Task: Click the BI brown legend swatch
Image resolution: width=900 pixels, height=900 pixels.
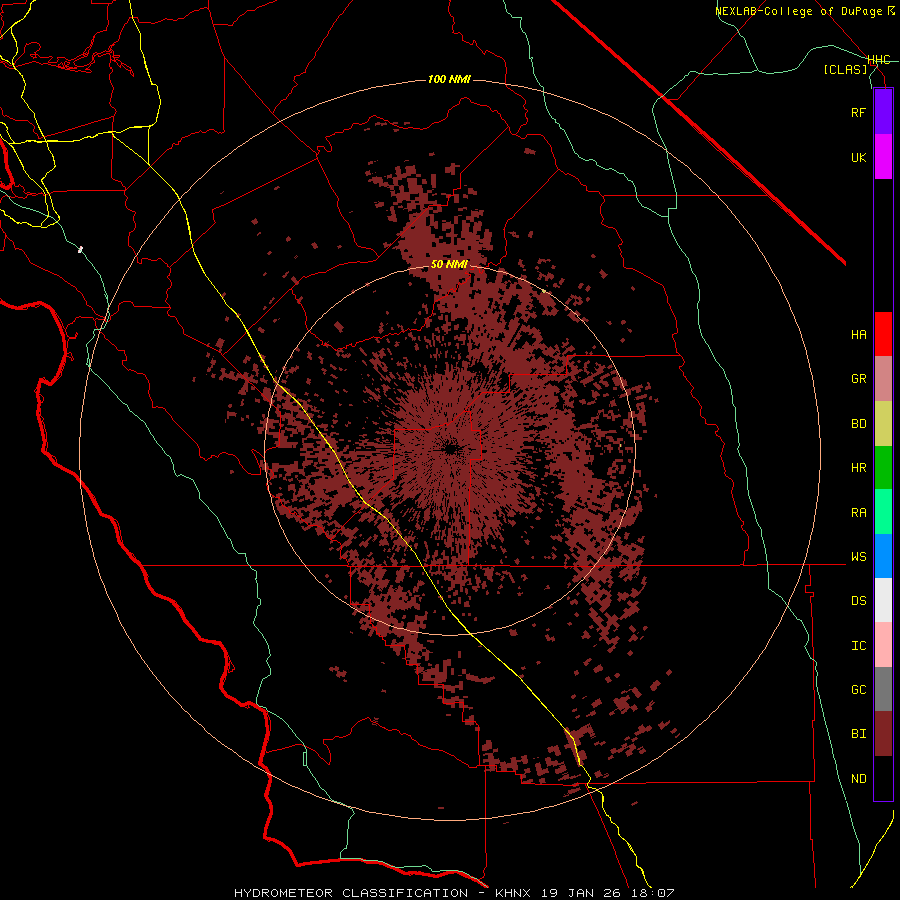Action: (883, 734)
